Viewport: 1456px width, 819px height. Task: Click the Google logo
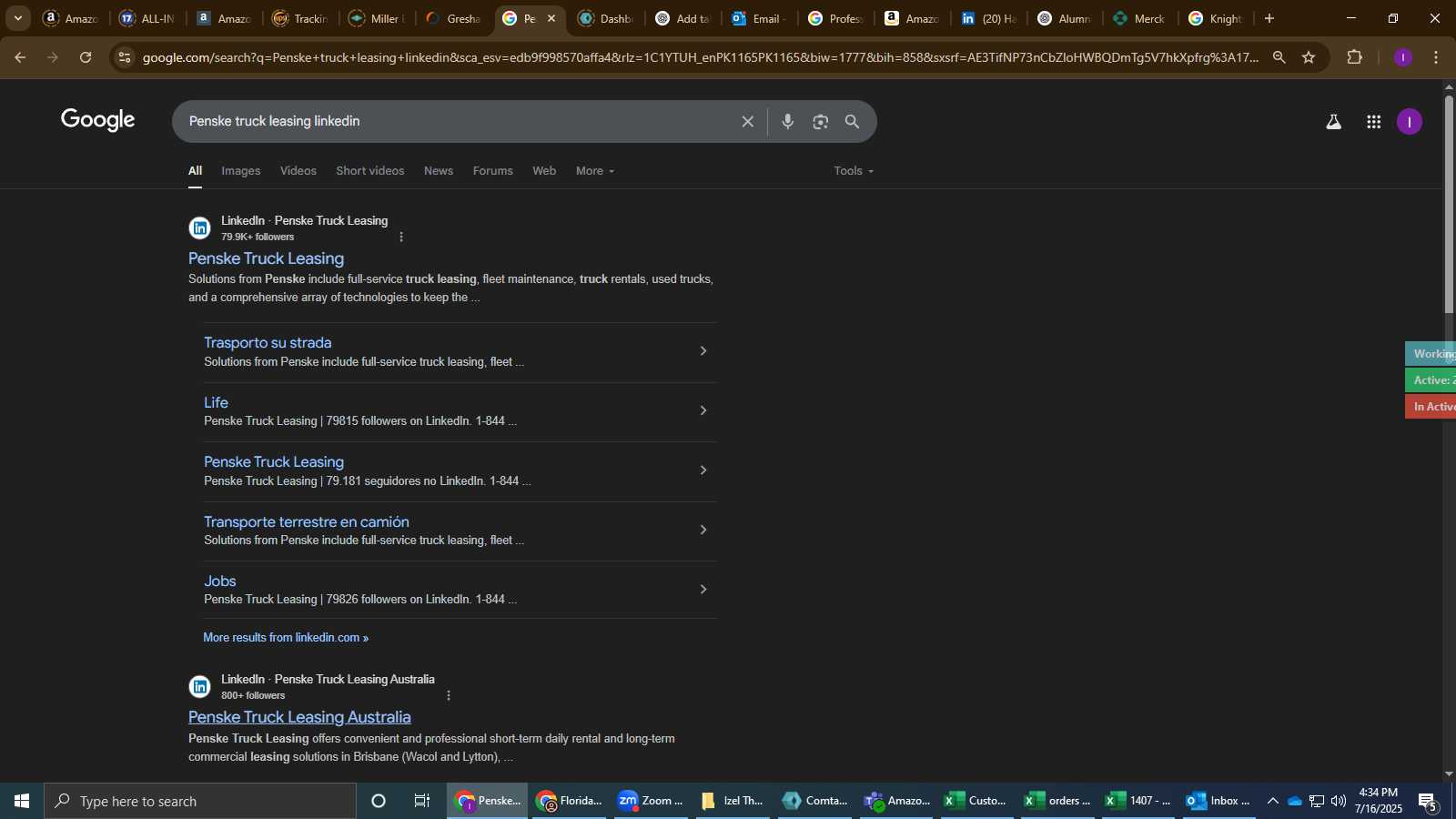[x=97, y=119]
